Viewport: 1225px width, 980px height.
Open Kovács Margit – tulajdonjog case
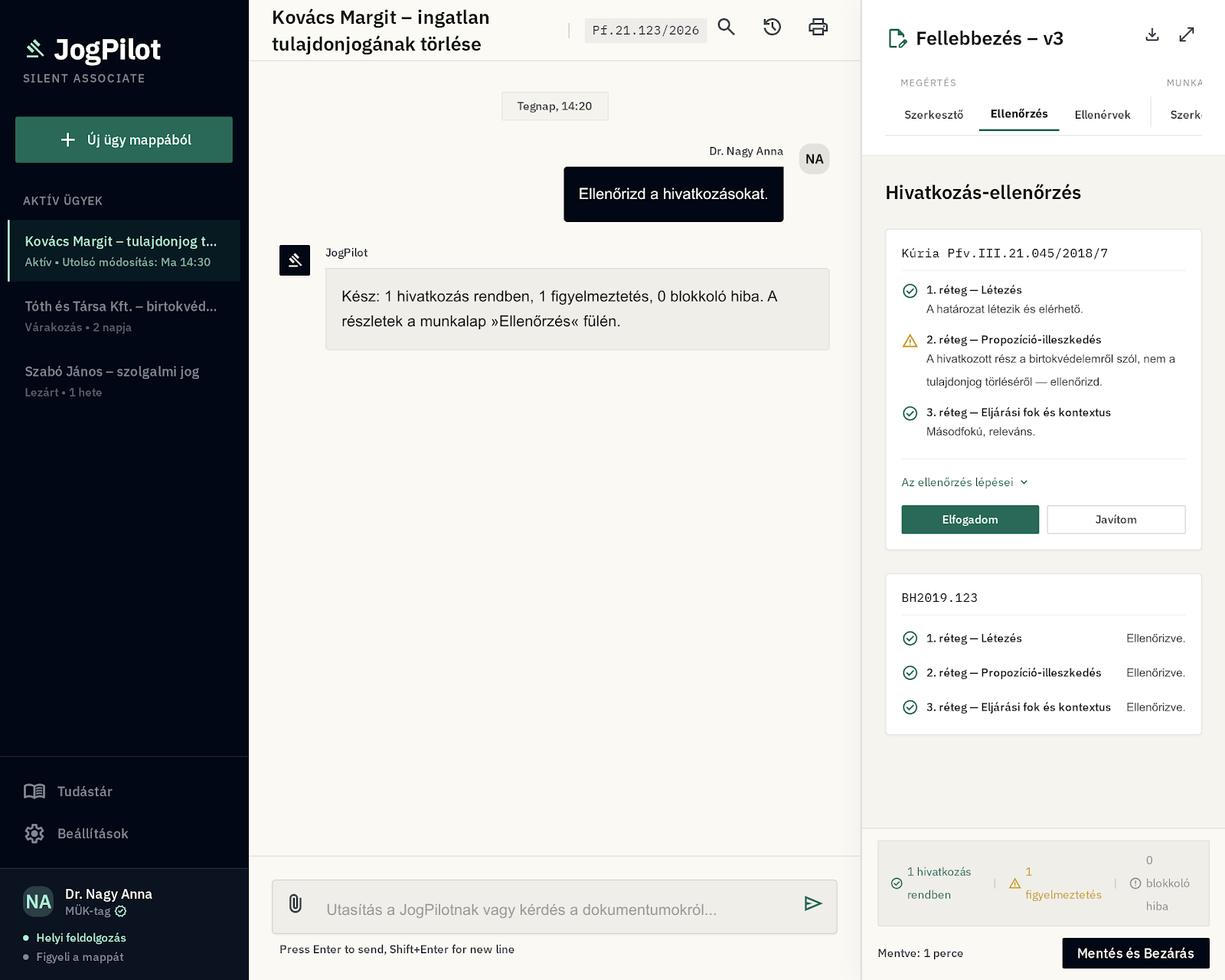pos(124,251)
